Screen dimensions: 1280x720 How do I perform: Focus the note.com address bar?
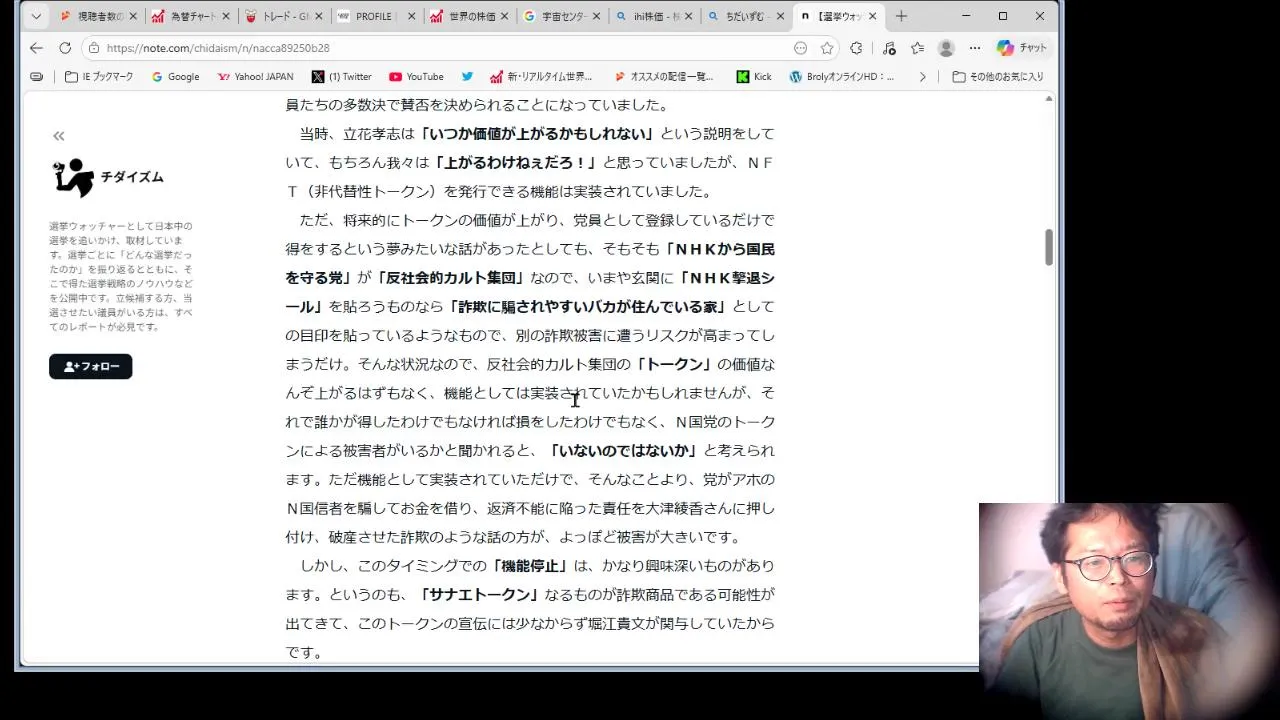pyautogui.click(x=440, y=48)
